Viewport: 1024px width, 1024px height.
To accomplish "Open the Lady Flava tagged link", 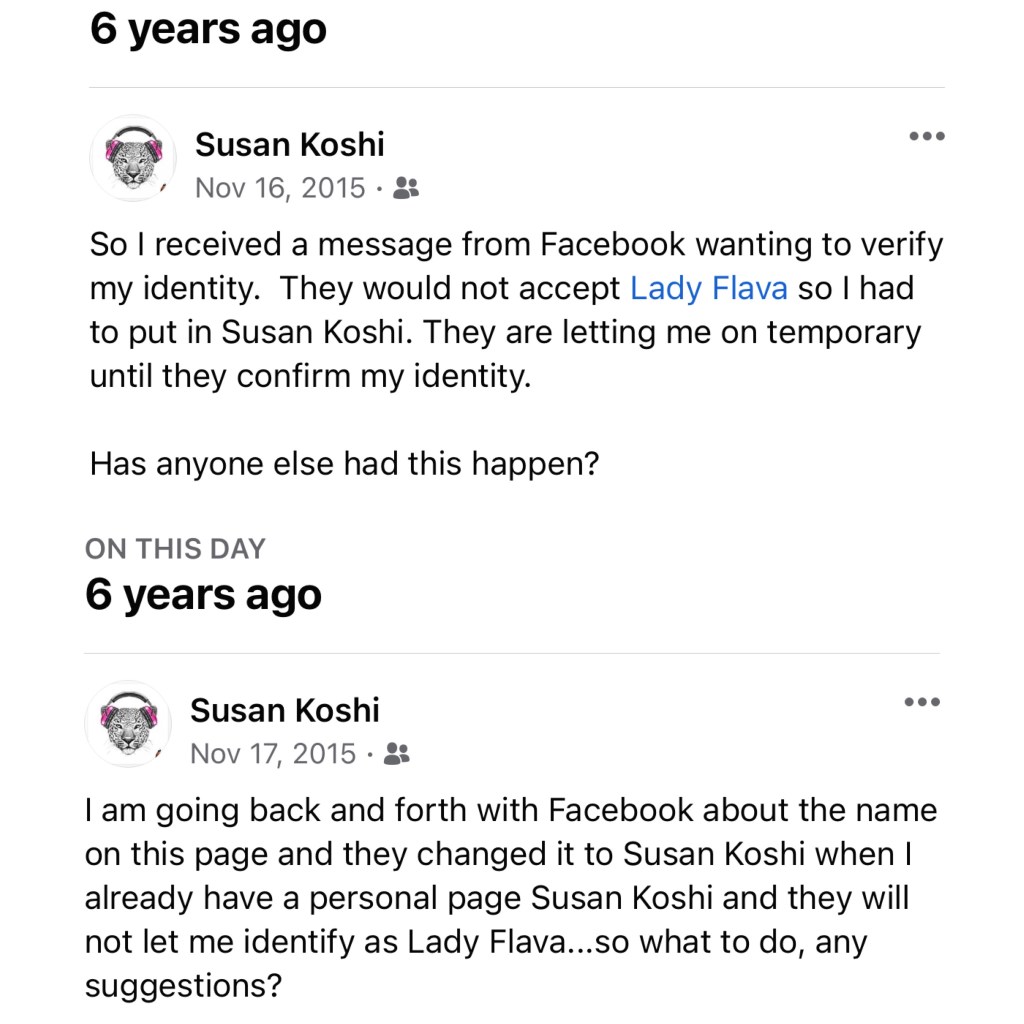I will (x=708, y=289).
